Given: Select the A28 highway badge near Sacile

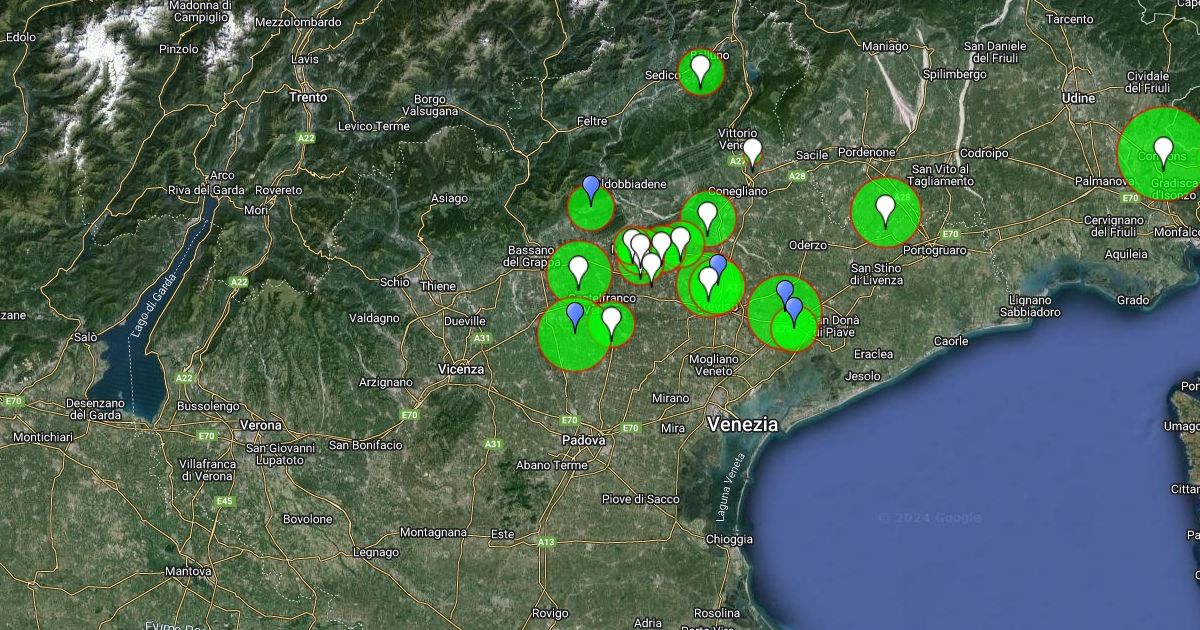Looking at the screenshot, I should pos(797,176).
